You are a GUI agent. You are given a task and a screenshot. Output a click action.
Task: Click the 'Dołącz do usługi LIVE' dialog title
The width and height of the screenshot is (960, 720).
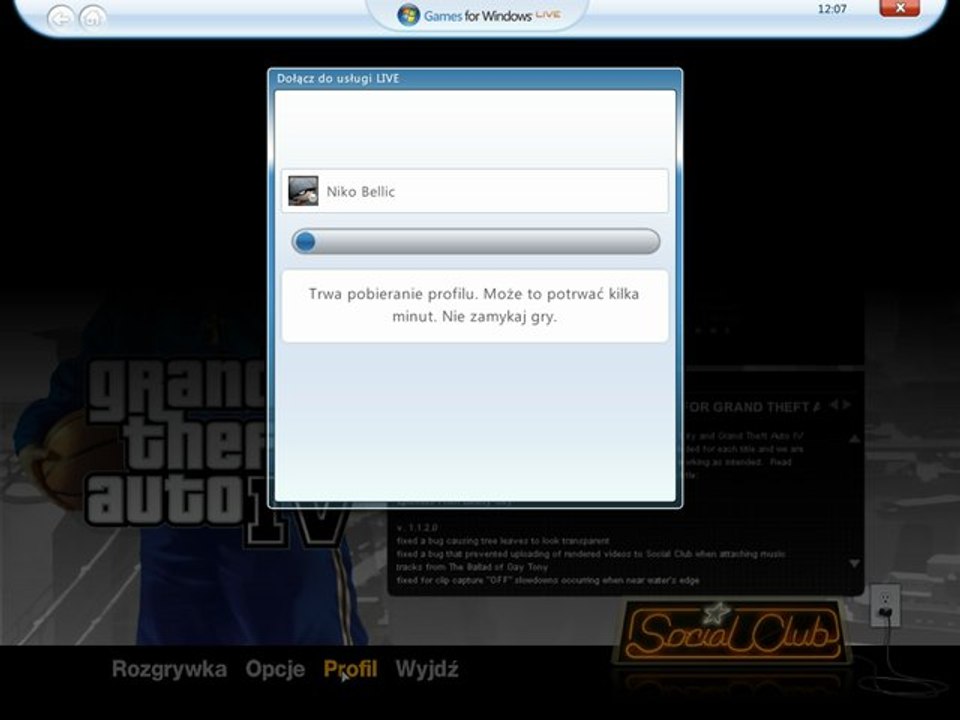[x=338, y=78]
